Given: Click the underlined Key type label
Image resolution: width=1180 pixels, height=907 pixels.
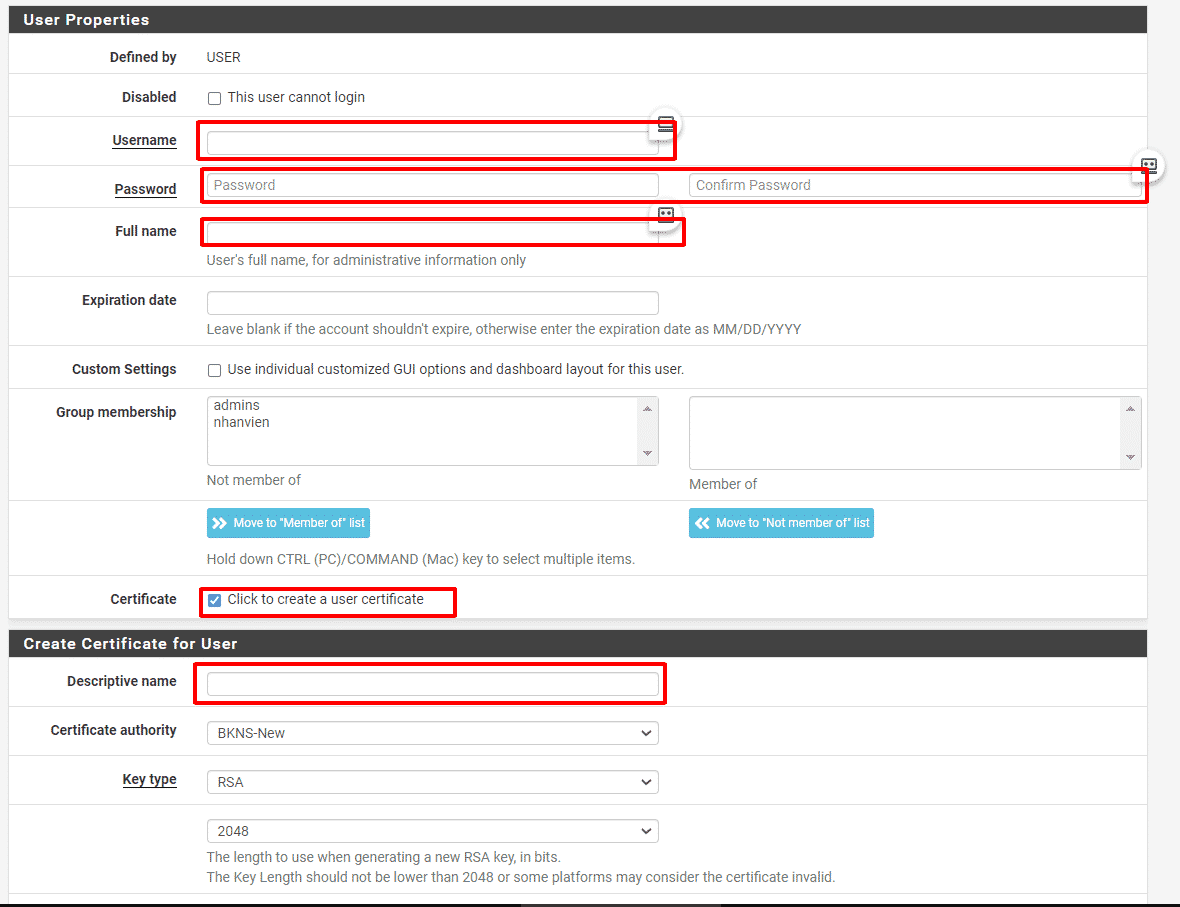Looking at the screenshot, I should 149,780.
